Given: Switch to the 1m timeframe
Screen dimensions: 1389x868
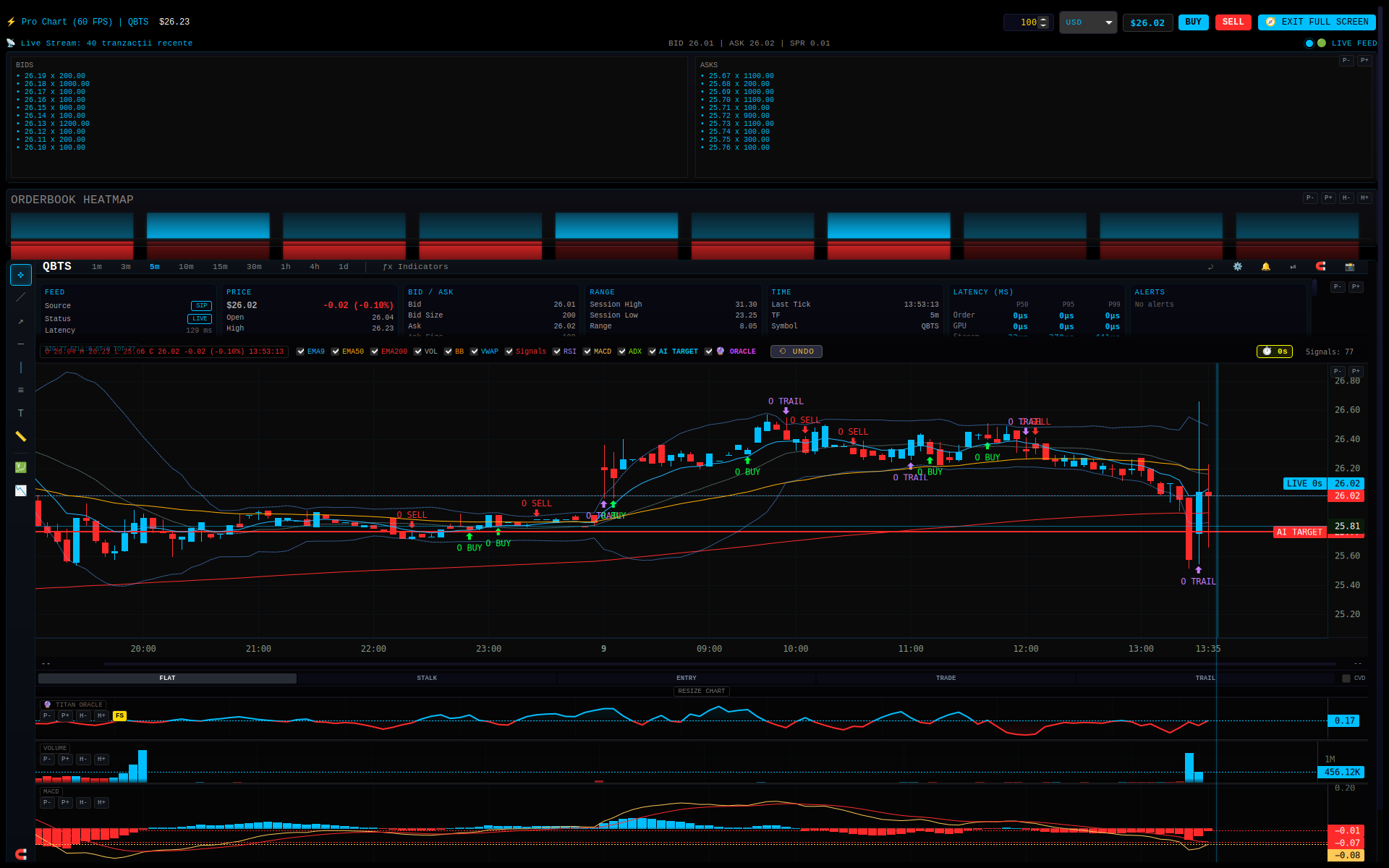Looking at the screenshot, I should point(97,267).
